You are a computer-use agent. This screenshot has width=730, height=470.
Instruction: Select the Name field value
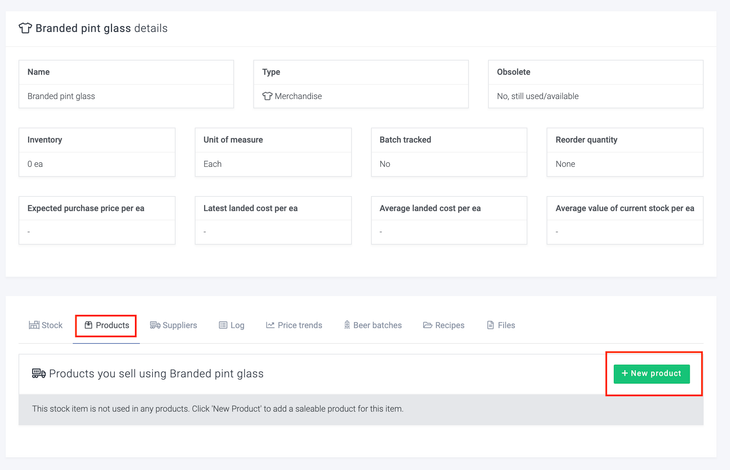61,97
